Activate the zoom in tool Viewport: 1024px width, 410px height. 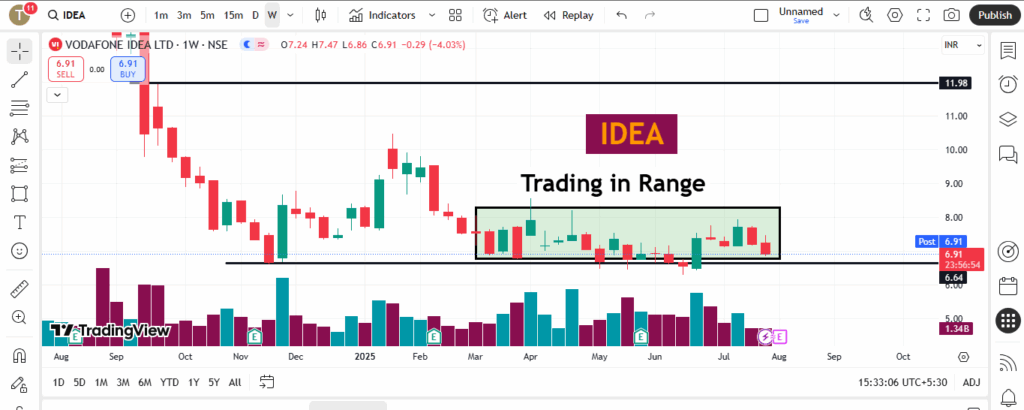click(x=20, y=317)
